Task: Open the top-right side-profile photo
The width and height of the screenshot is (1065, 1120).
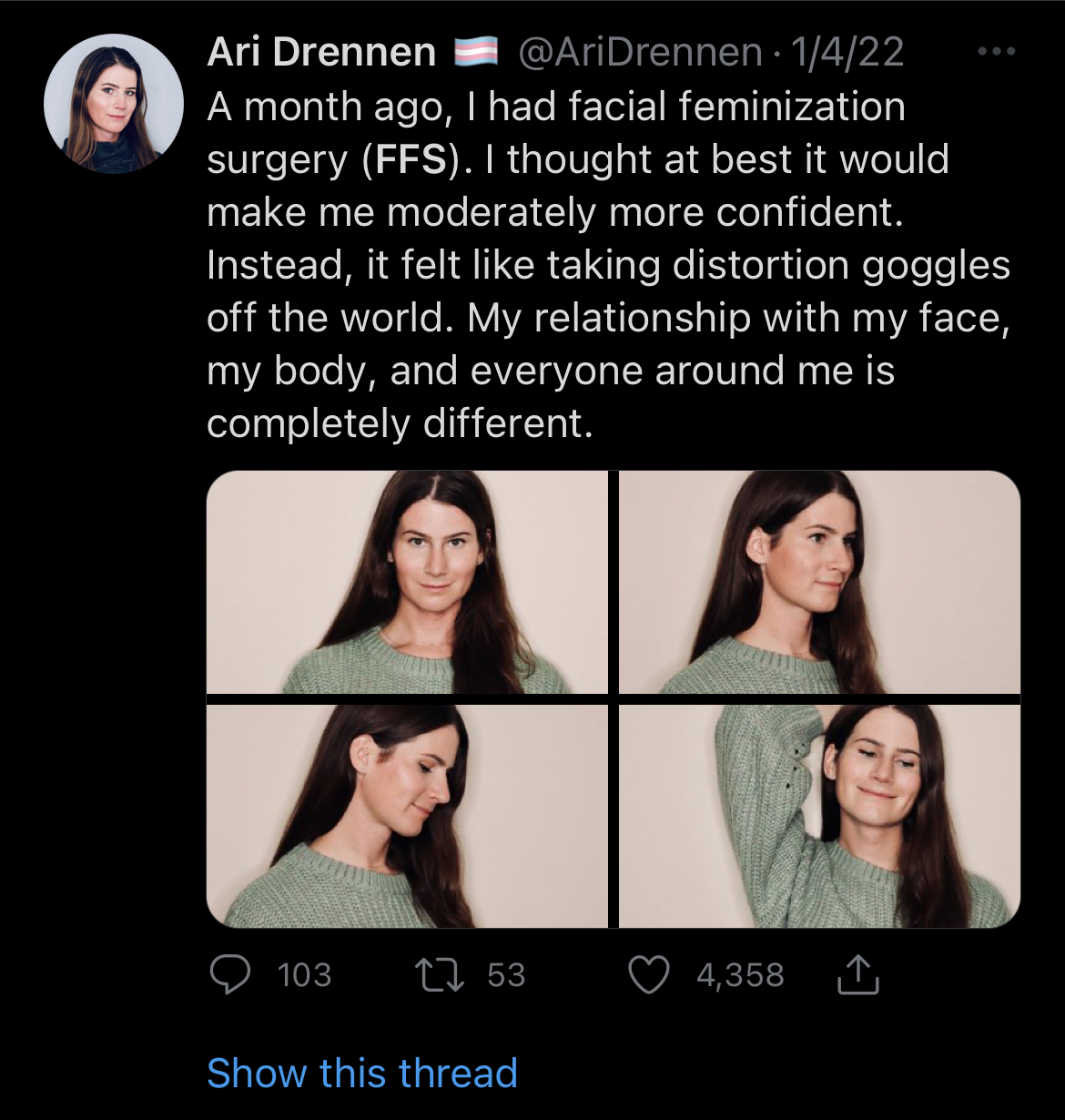Action: click(x=819, y=582)
